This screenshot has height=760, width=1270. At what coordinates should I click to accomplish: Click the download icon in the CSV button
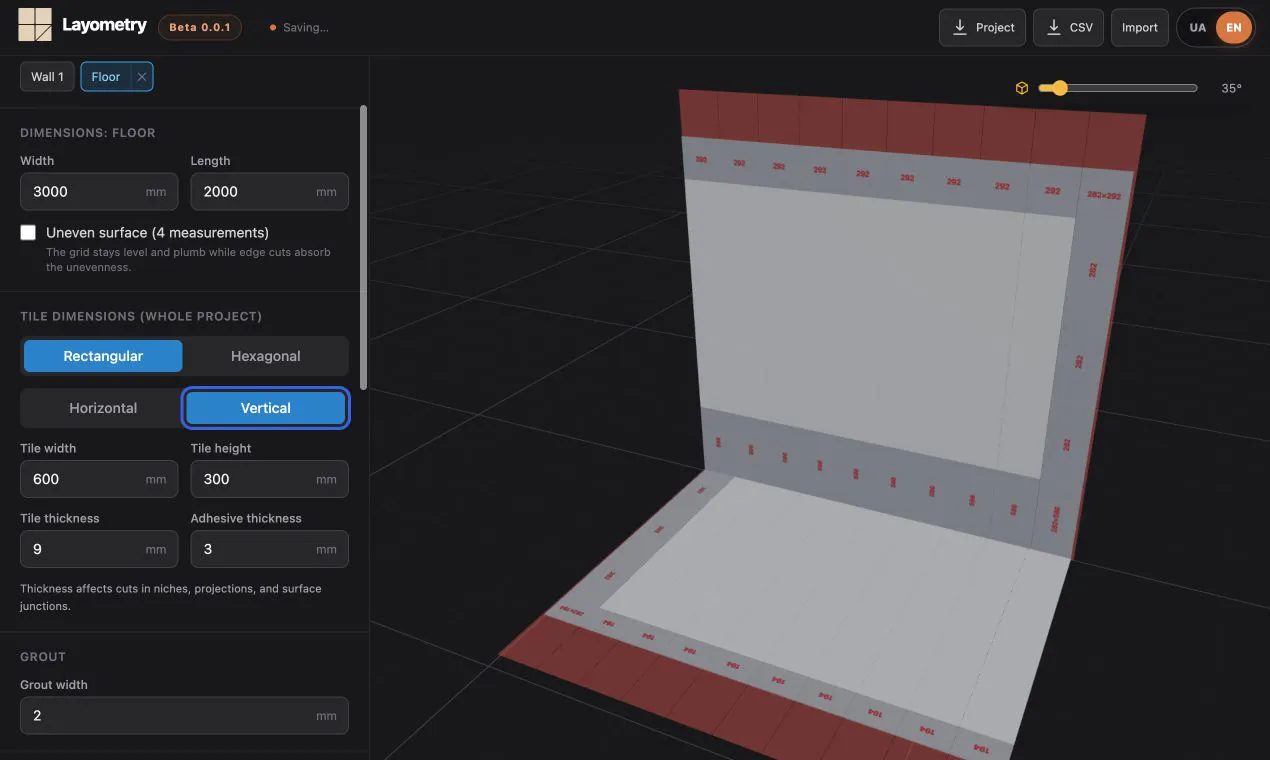(1054, 27)
